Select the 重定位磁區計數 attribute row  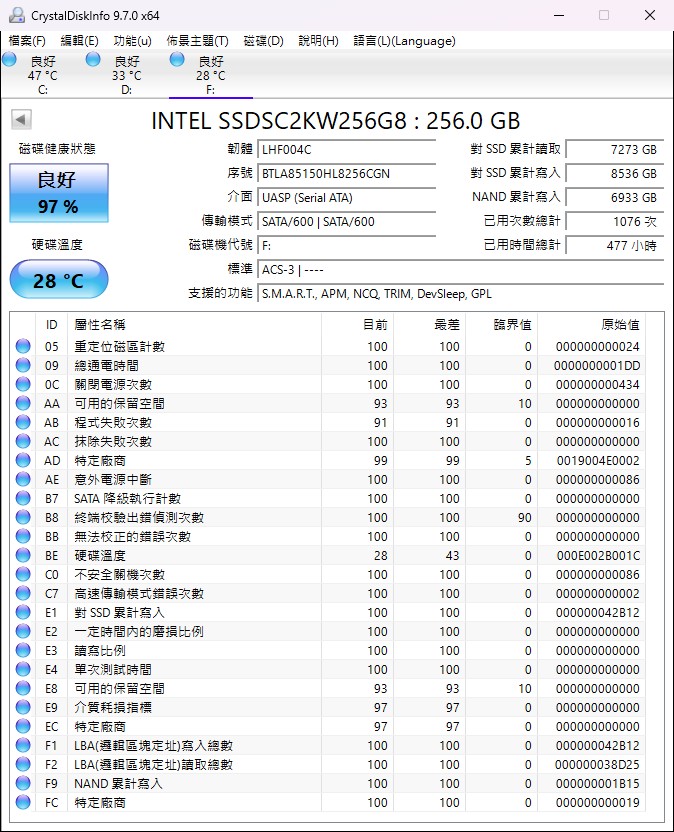coord(327,346)
